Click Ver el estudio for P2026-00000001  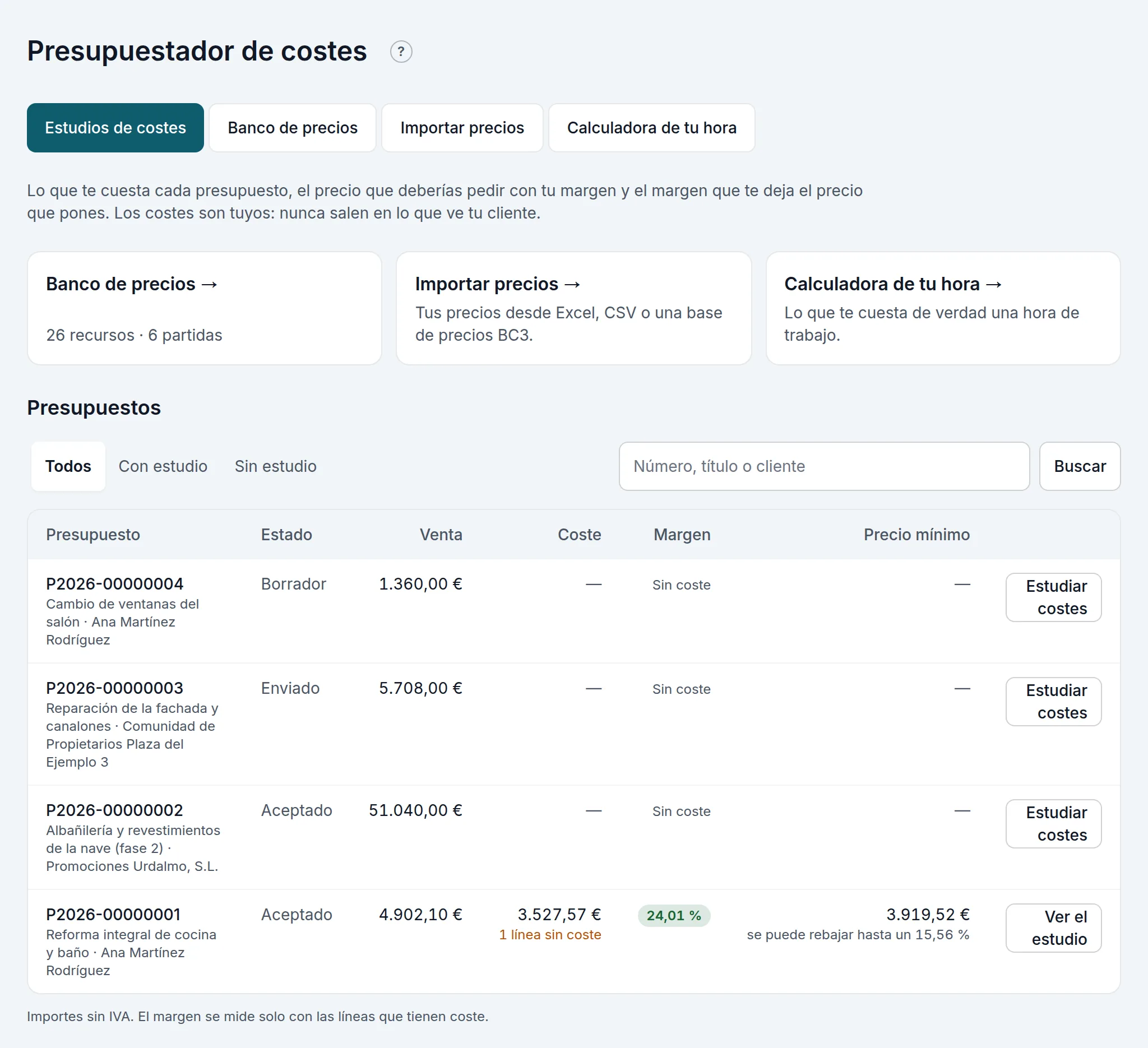(1053, 928)
